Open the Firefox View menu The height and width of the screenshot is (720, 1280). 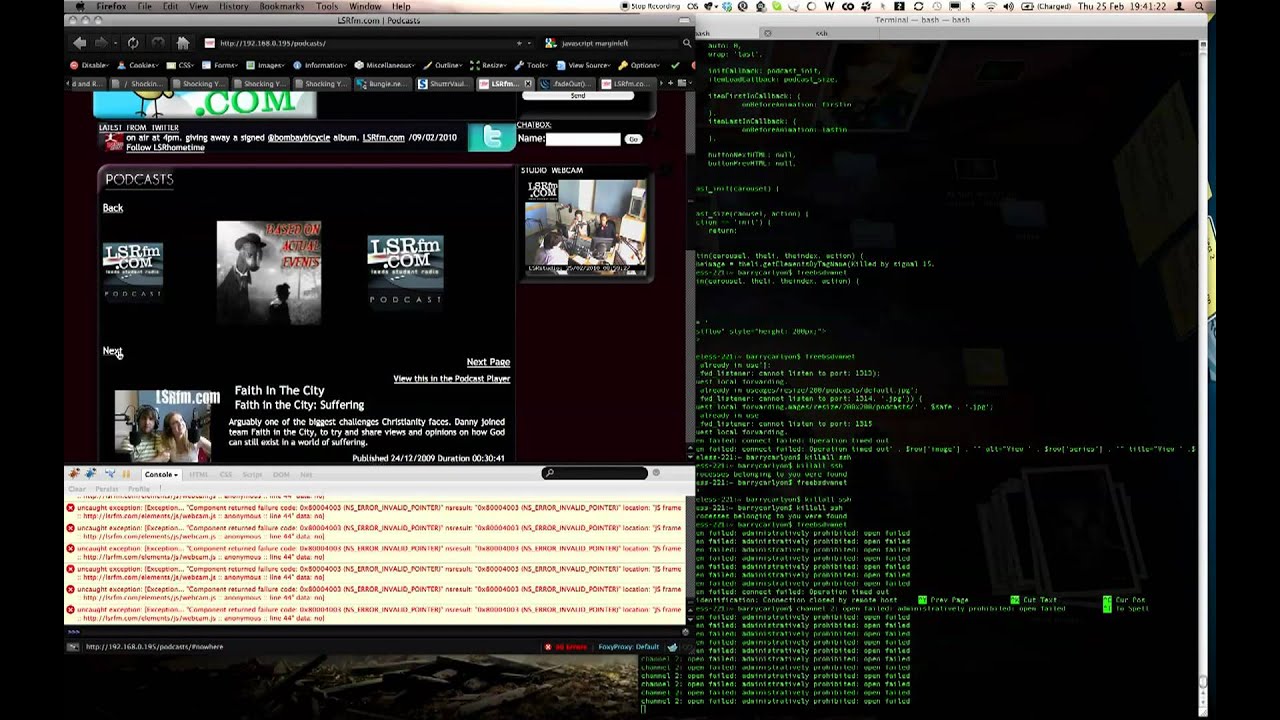(x=198, y=6)
